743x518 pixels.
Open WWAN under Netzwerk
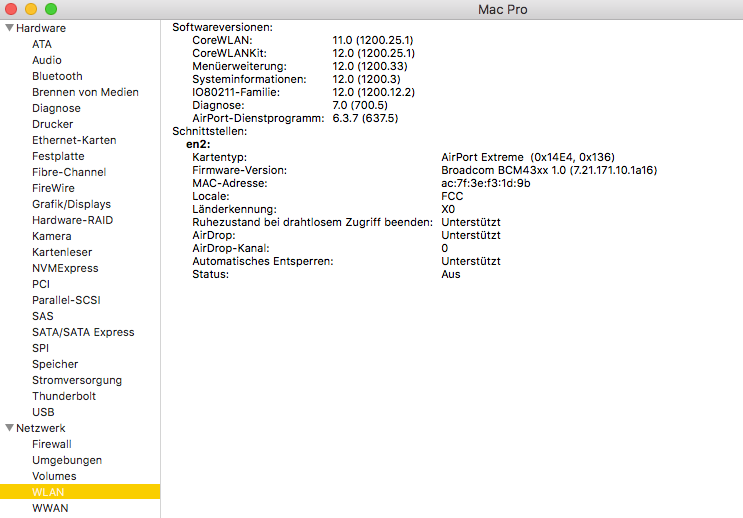[x=50, y=508]
